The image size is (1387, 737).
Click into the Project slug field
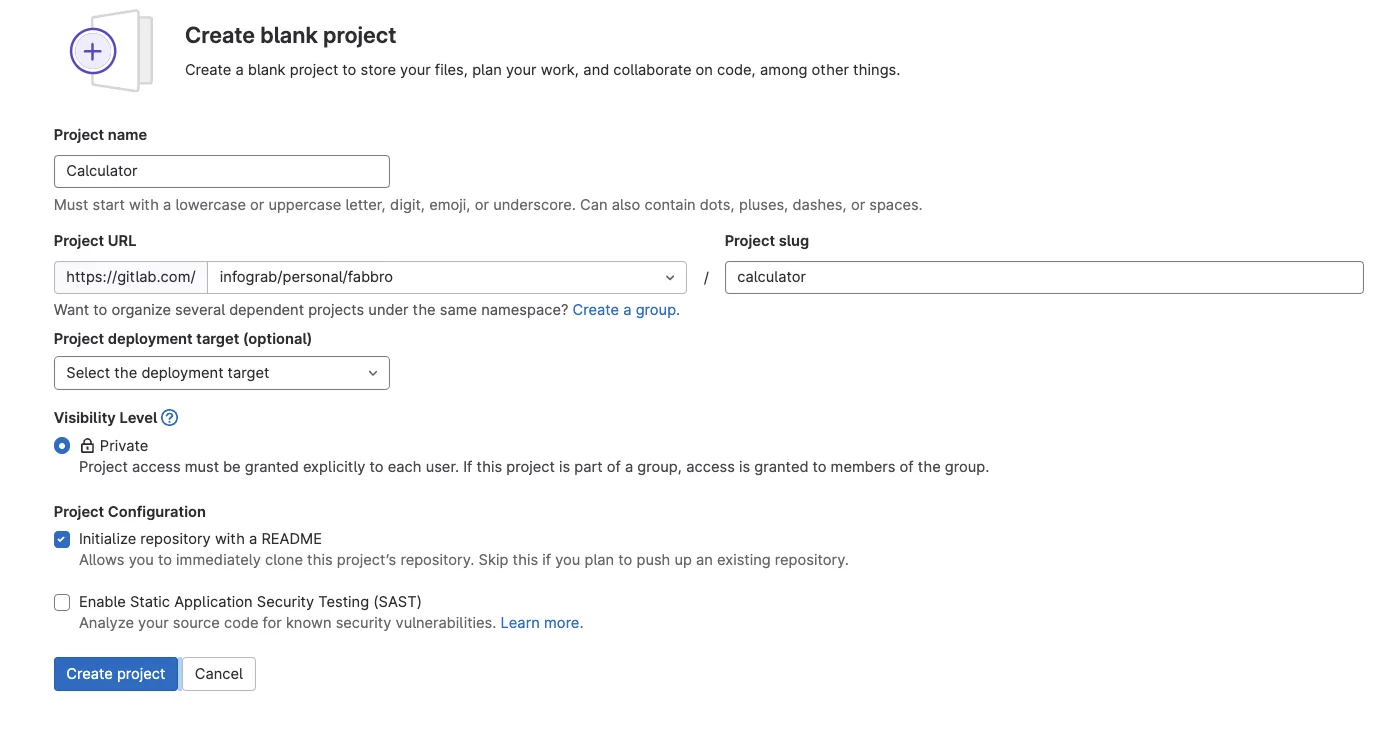pos(1043,277)
